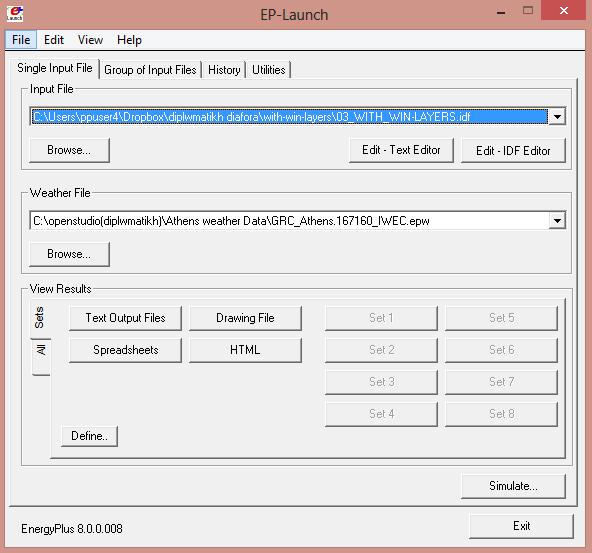Viewport: 592px width, 553px height.
Task: Switch to Group of Input Files tab
Action: [x=150, y=70]
